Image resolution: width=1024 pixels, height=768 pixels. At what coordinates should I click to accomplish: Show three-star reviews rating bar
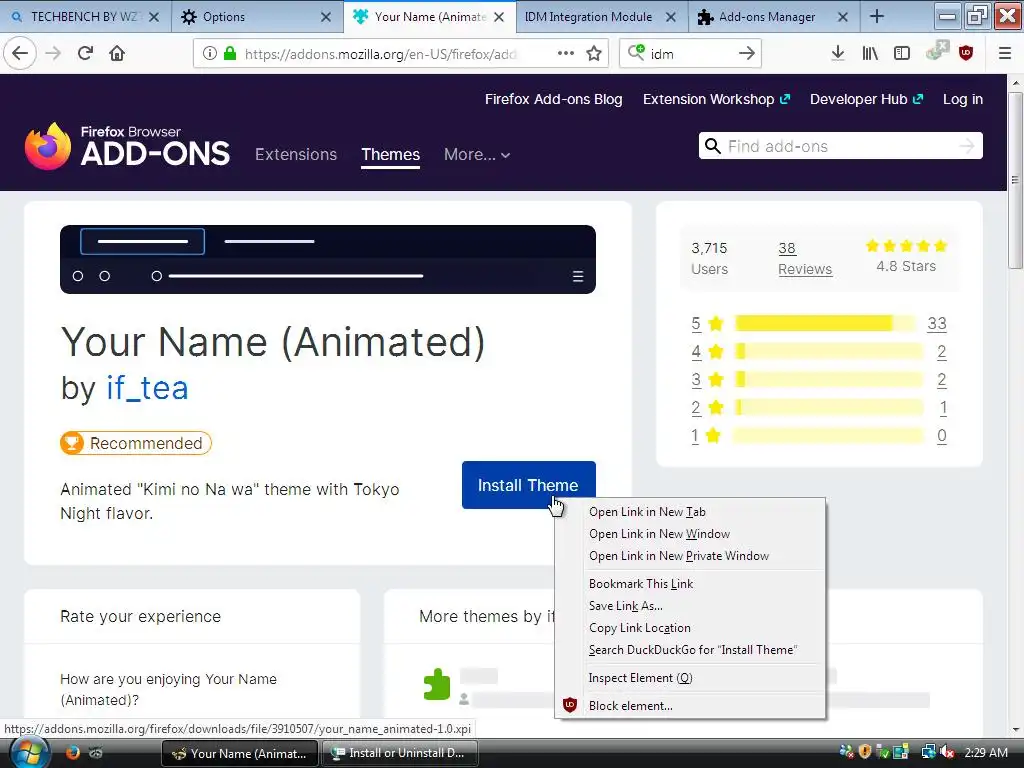(829, 379)
